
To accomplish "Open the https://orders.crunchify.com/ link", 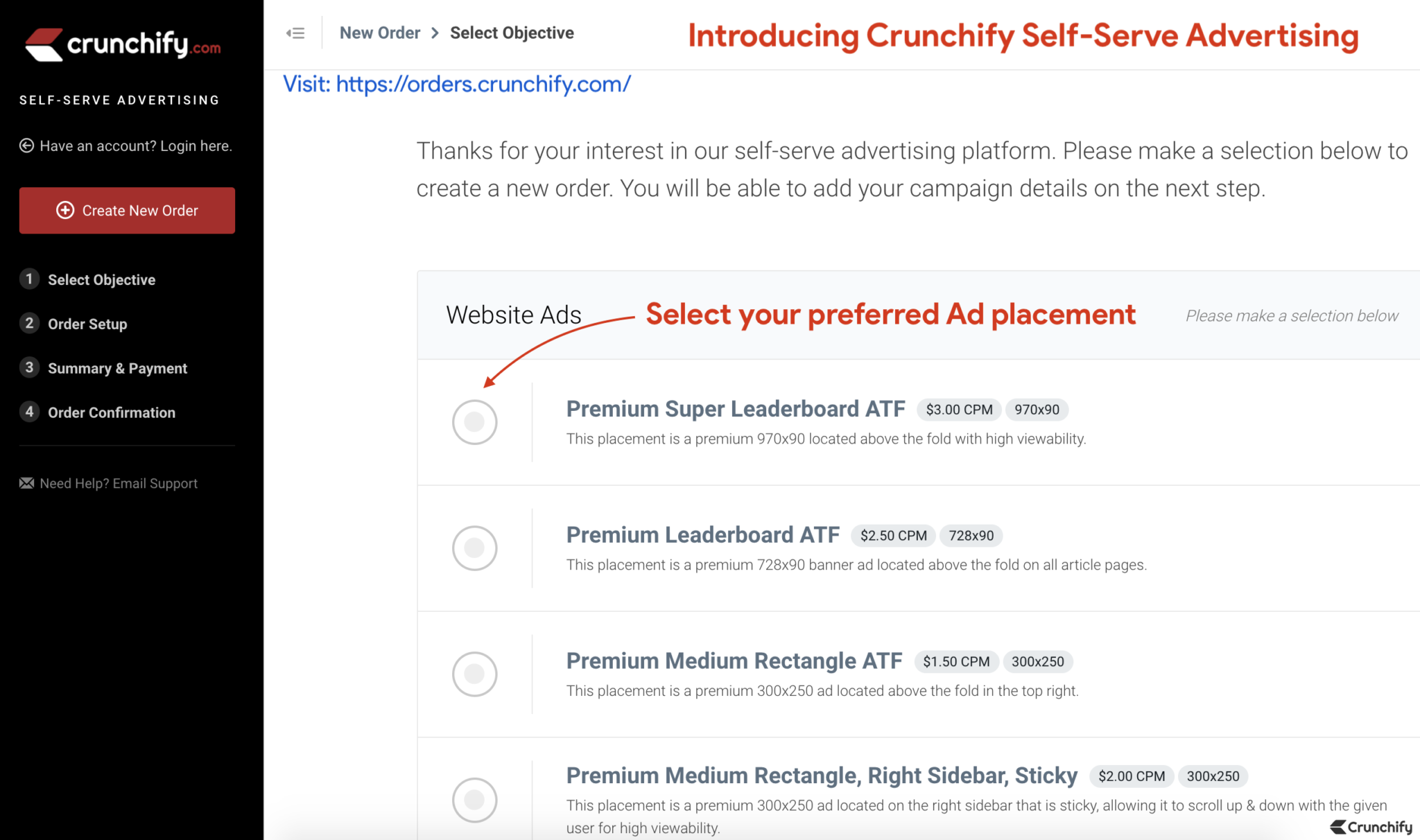I will click(x=483, y=84).
